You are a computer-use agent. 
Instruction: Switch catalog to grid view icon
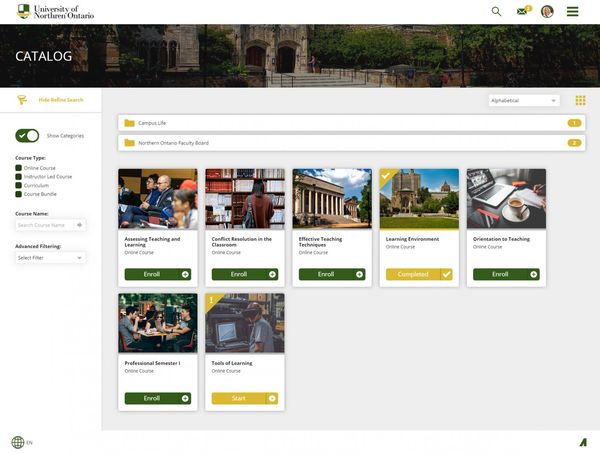pyautogui.click(x=580, y=100)
